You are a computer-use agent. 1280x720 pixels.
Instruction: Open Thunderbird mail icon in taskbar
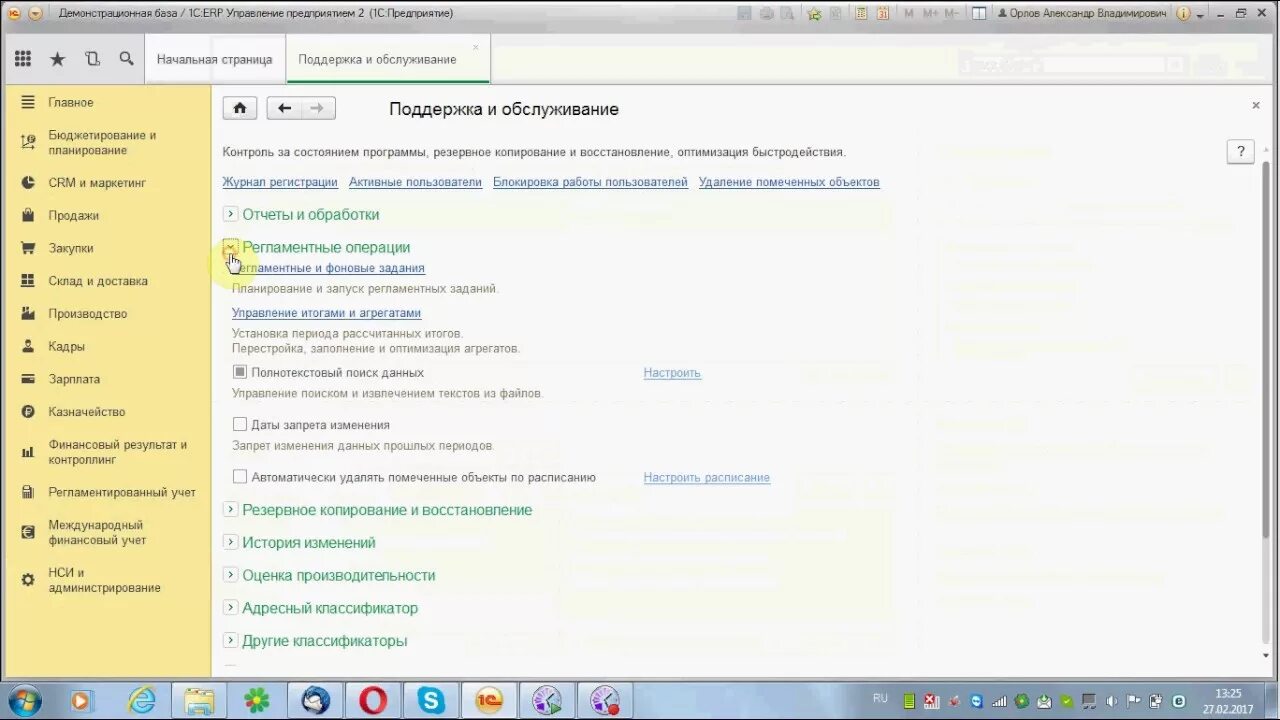(315, 700)
